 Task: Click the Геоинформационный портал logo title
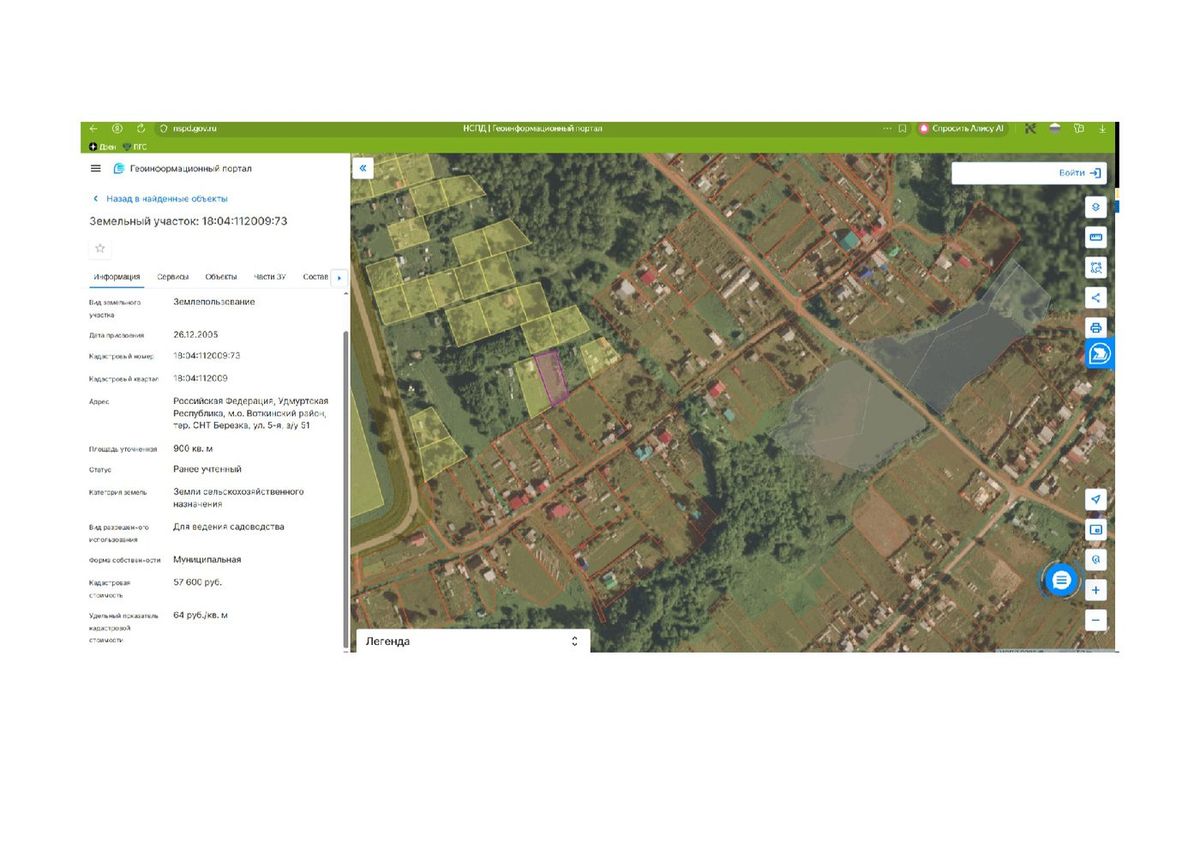pos(182,169)
